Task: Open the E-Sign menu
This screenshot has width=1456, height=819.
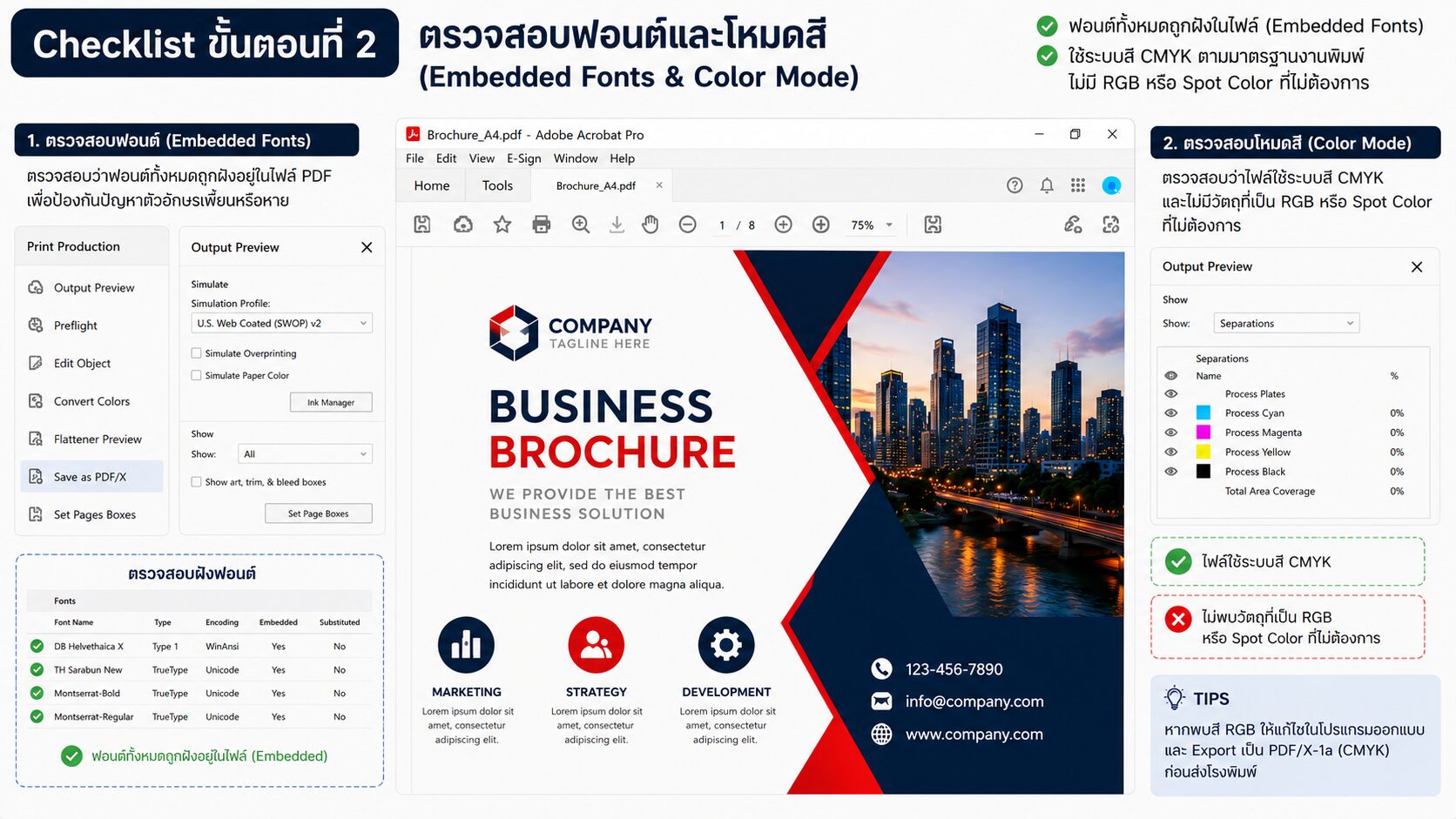Action: coord(523,158)
